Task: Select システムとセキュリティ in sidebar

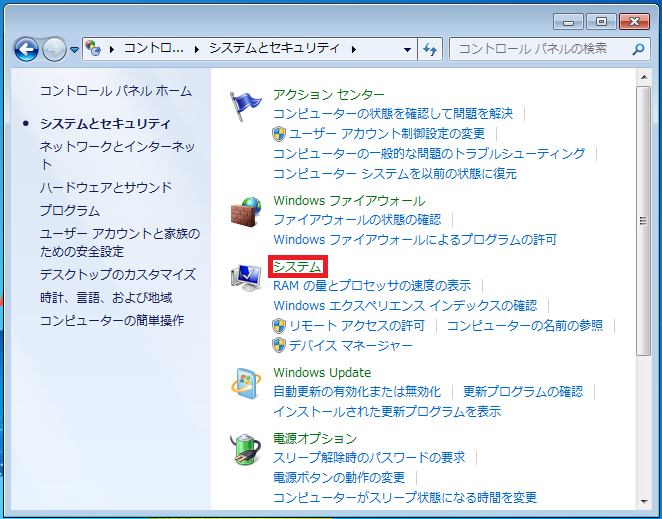Action: click(105, 124)
